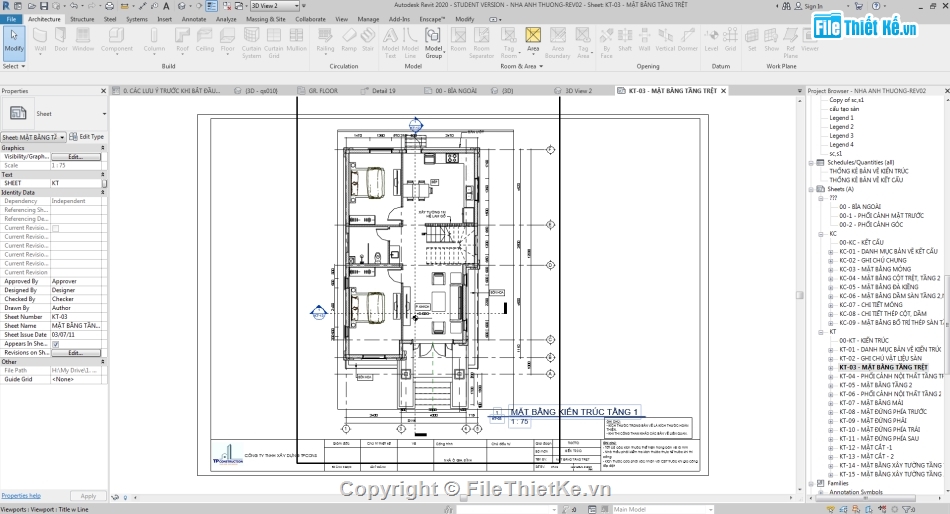Open the Sheet instance filter dropdown
The height and width of the screenshot is (514, 950).
click(x=33, y=137)
